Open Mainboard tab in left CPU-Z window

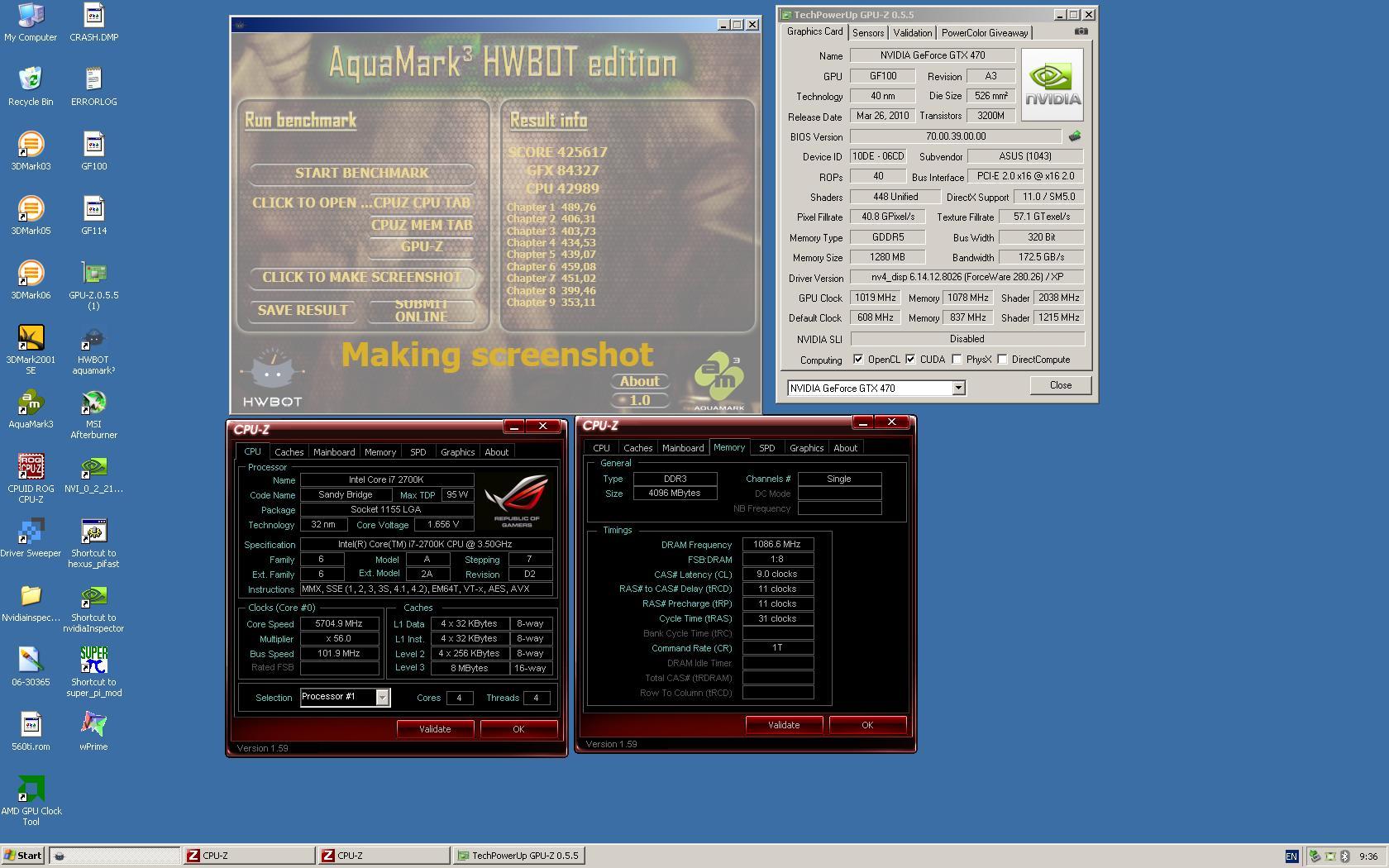click(x=334, y=452)
